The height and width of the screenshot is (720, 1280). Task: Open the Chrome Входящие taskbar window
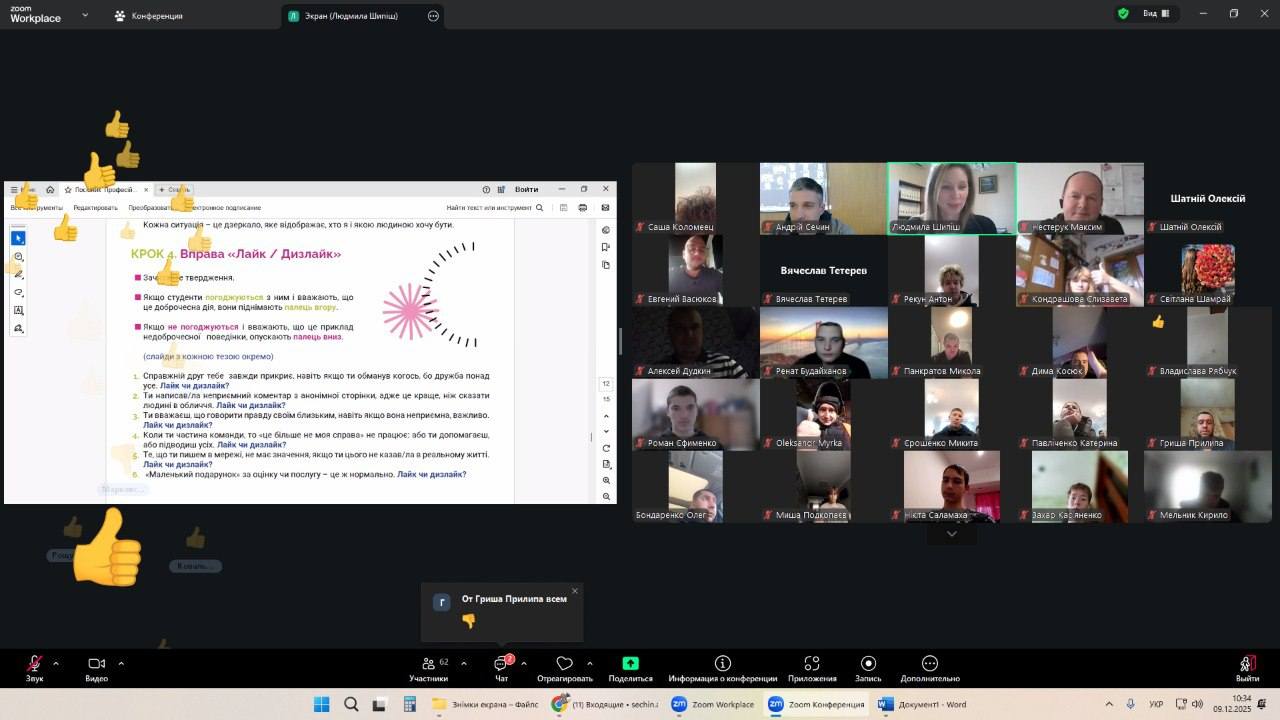(x=605, y=704)
